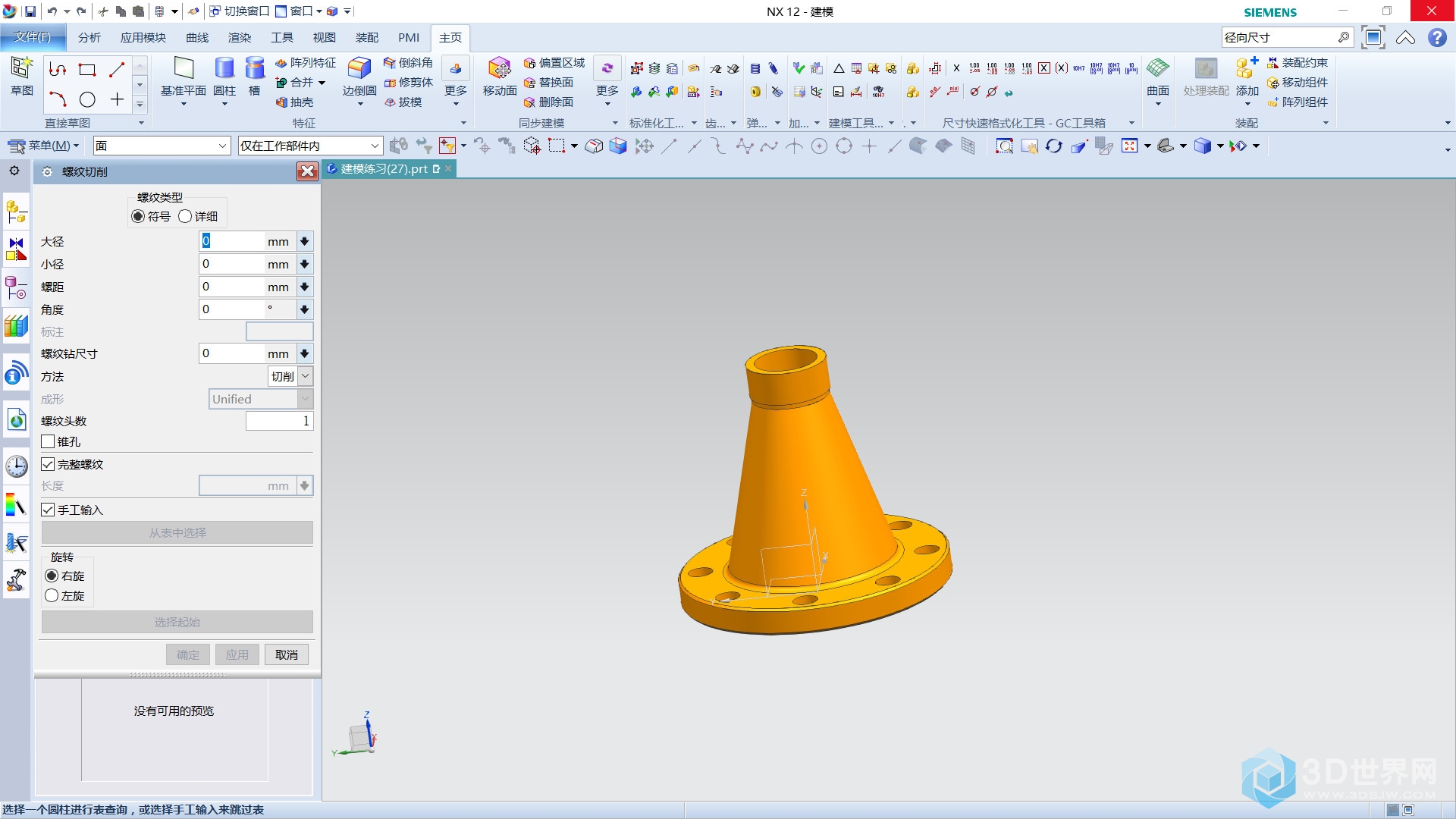Open the 大径 field options arrow
This screenshot has height=819, width=1456.
(305, 241)
